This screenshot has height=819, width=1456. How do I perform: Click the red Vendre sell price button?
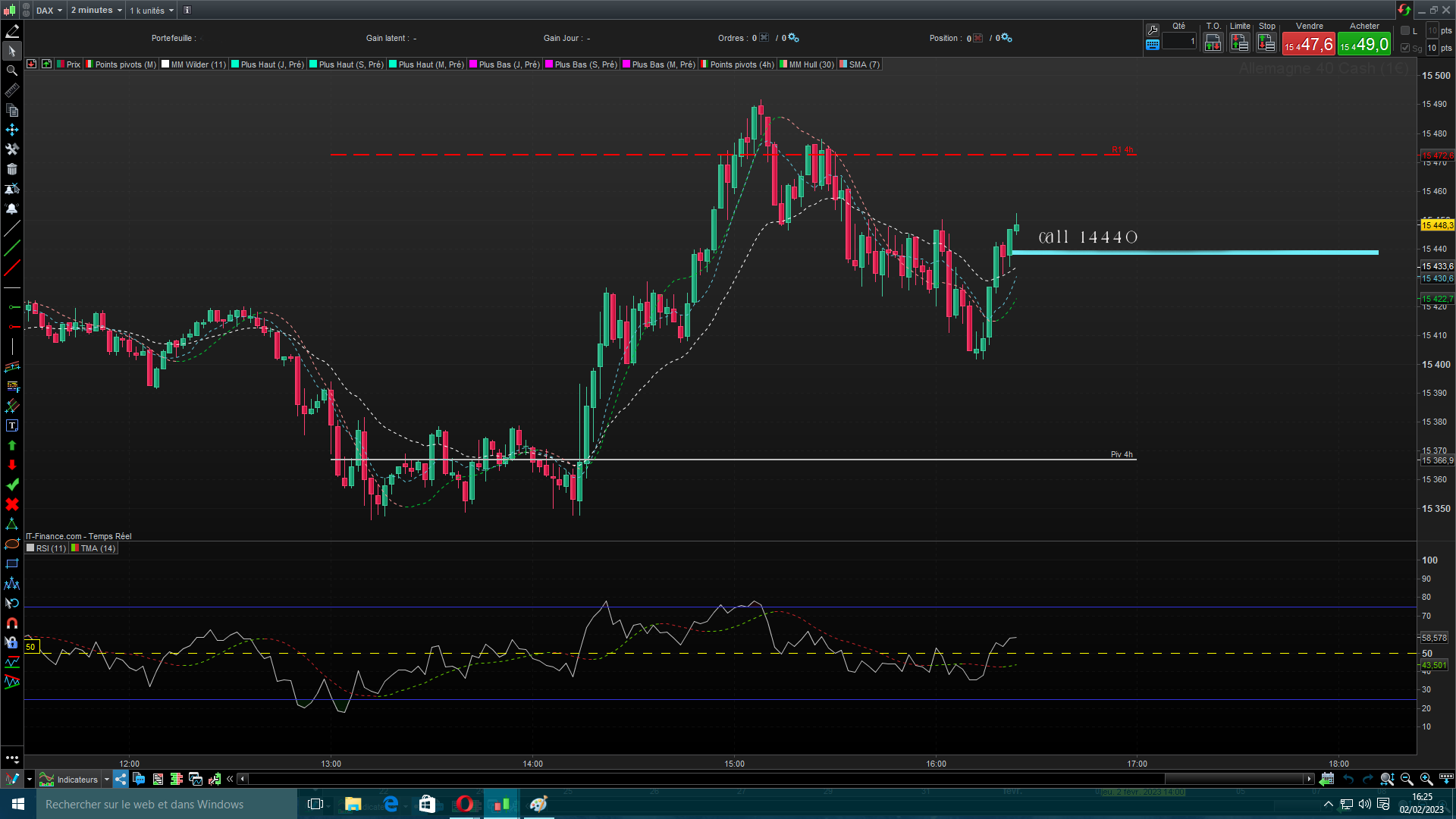(x=1308, y=45)
